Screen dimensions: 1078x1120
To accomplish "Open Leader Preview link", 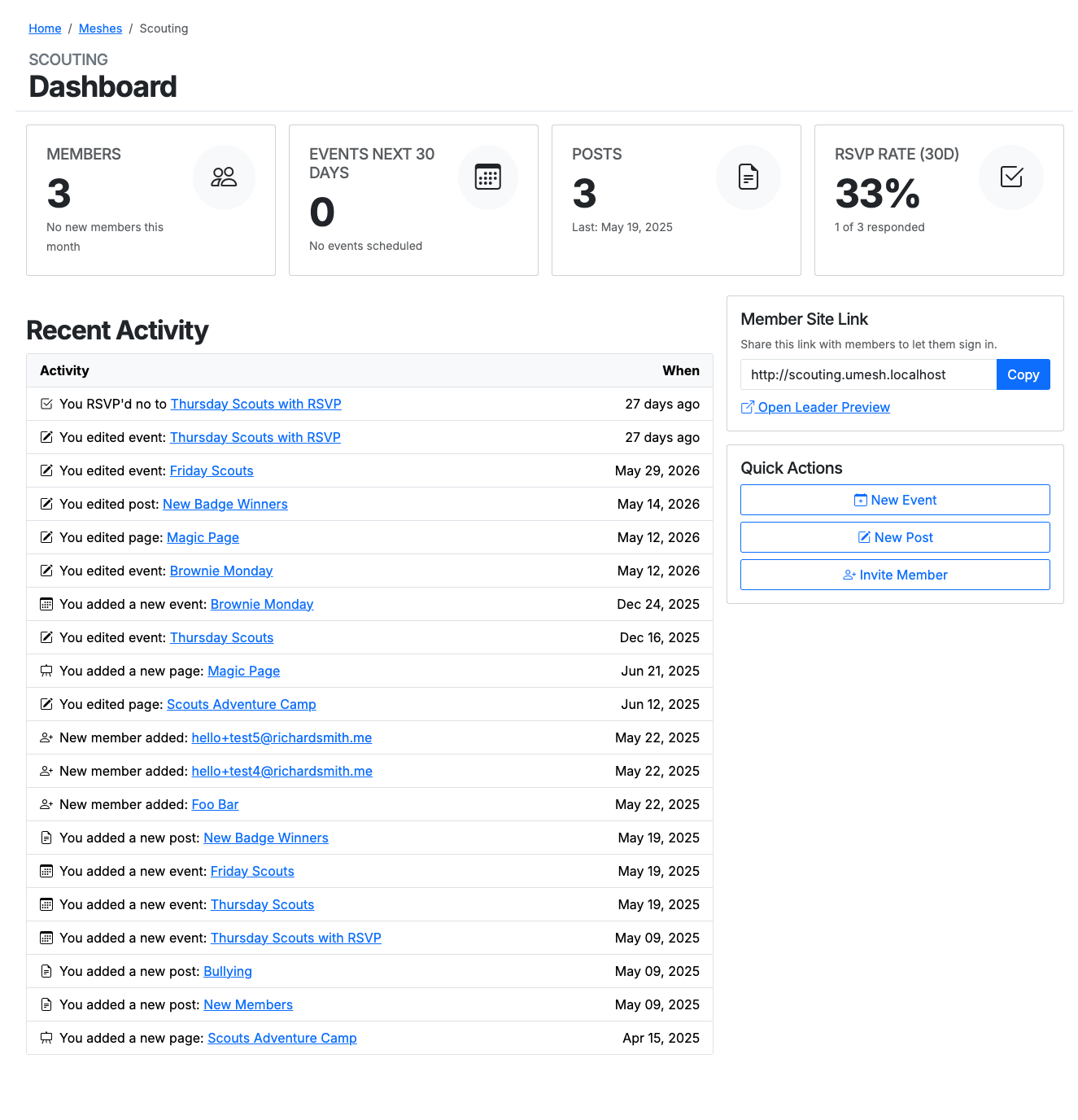I will (x=815, y=407).
